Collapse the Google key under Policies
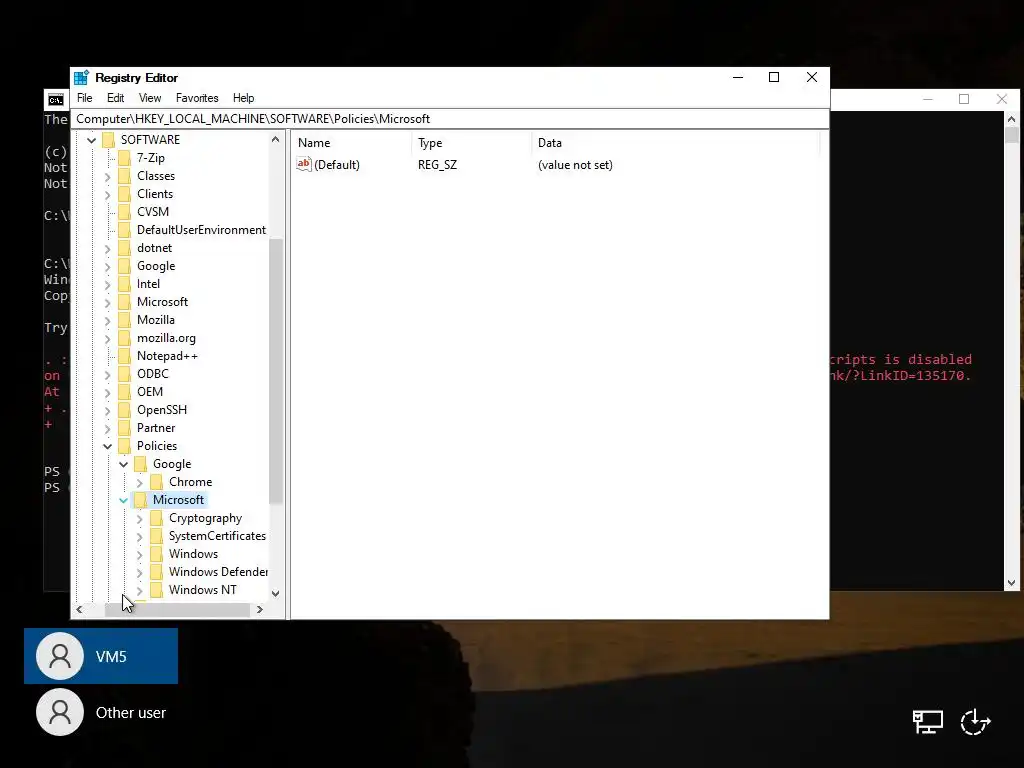Viewport: 1024px width, 768px height. [x=123, y=464]
